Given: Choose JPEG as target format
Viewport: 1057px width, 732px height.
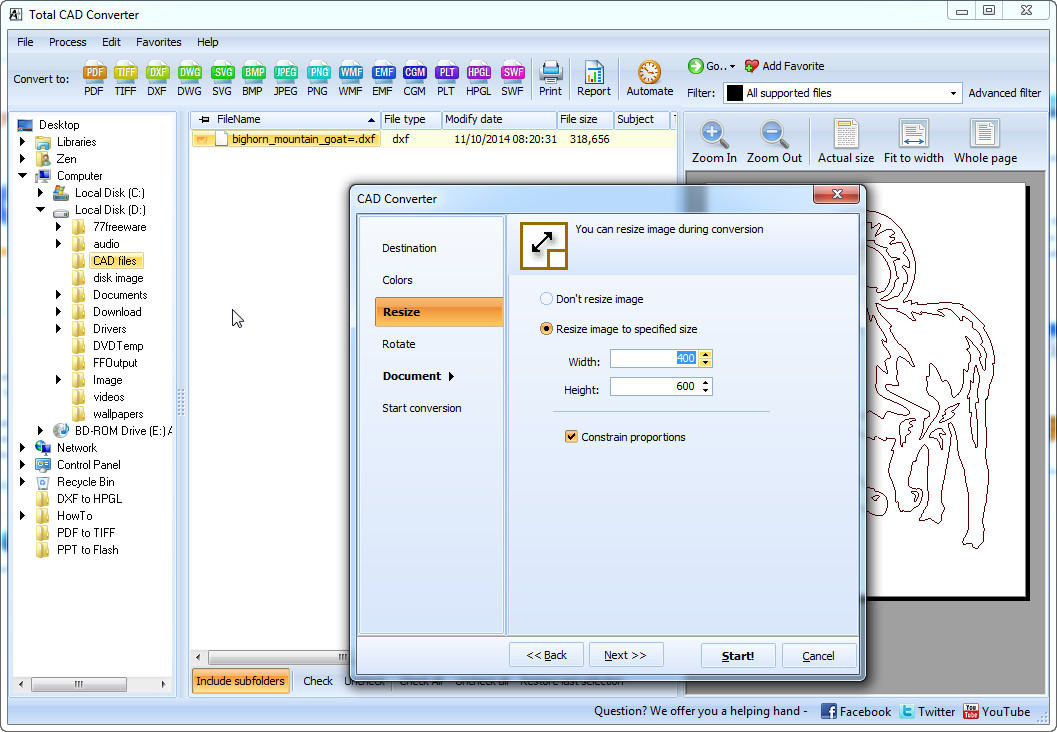Looking at the screenshot, I should 285,79.
